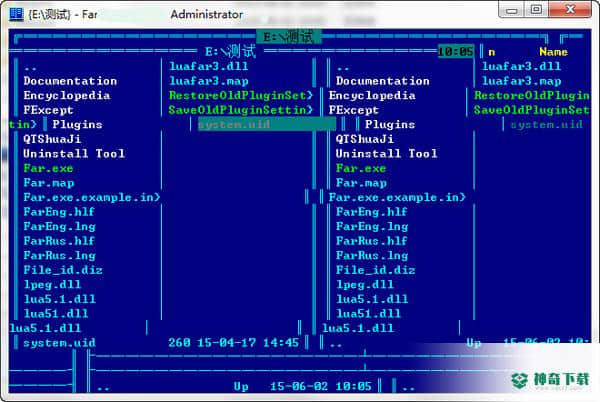Select QTShuaJi folder in the left panel
This screenshot has height=402, width=600.
[52, 139]
